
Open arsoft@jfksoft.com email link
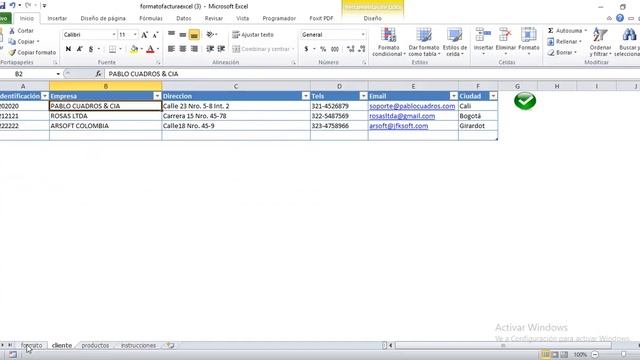point(398,126)
